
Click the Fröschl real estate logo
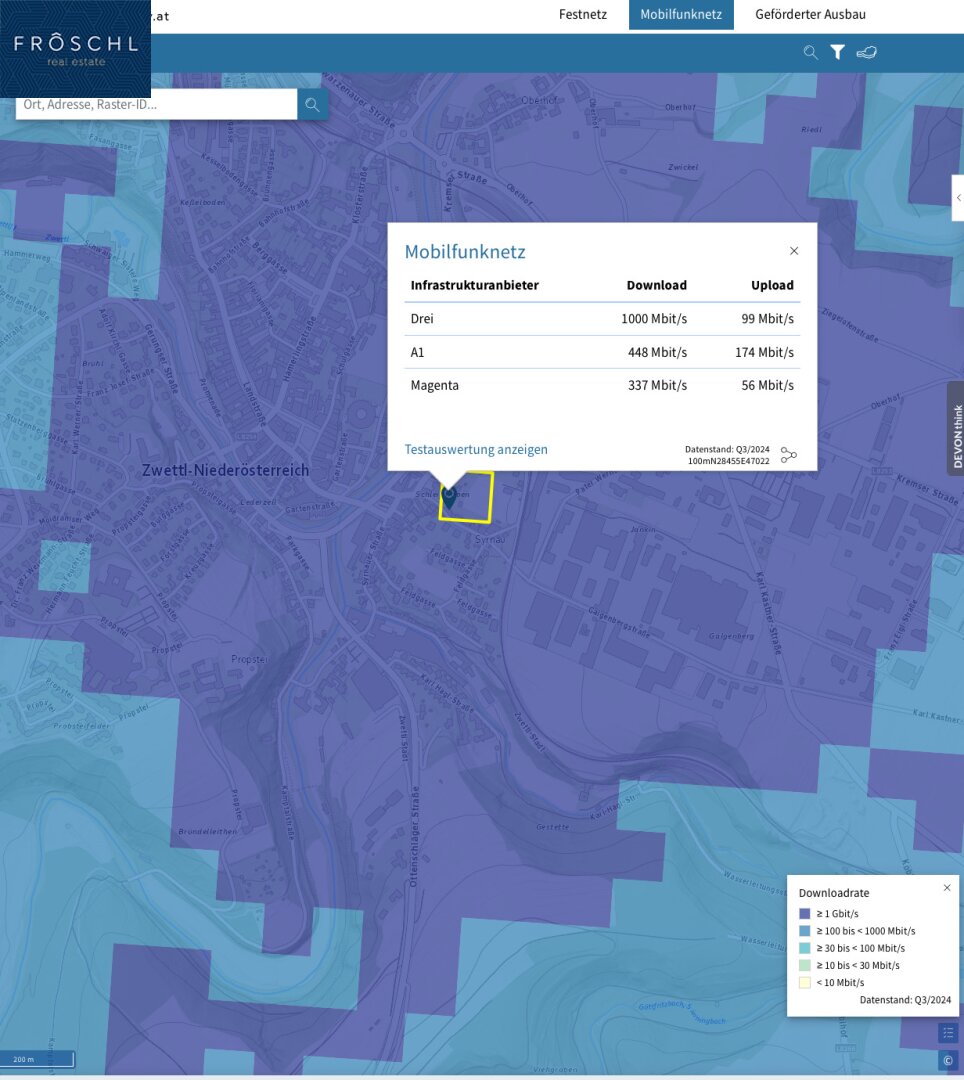(75, 50)
